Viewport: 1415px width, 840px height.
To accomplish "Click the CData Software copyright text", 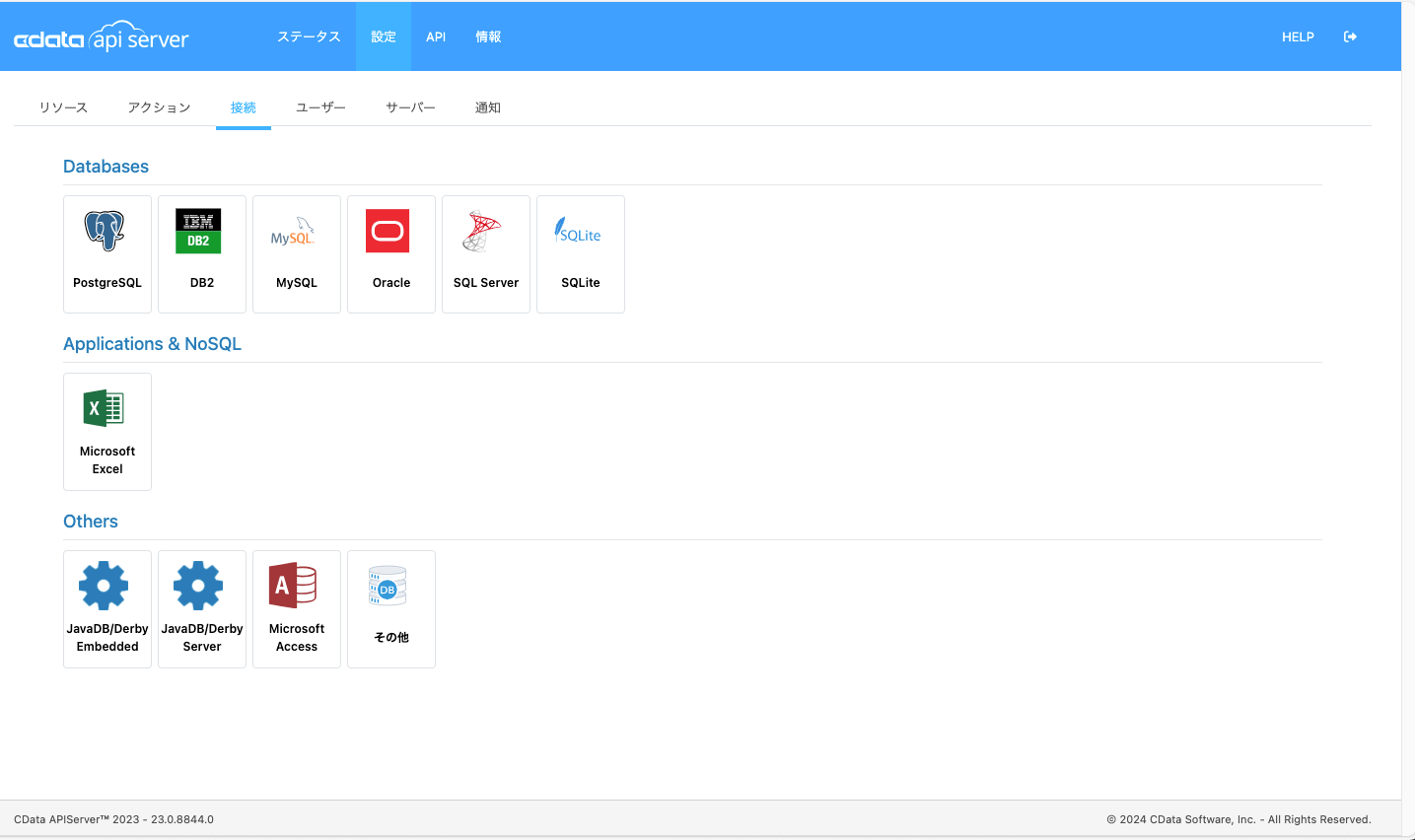I will point(1238,819).
